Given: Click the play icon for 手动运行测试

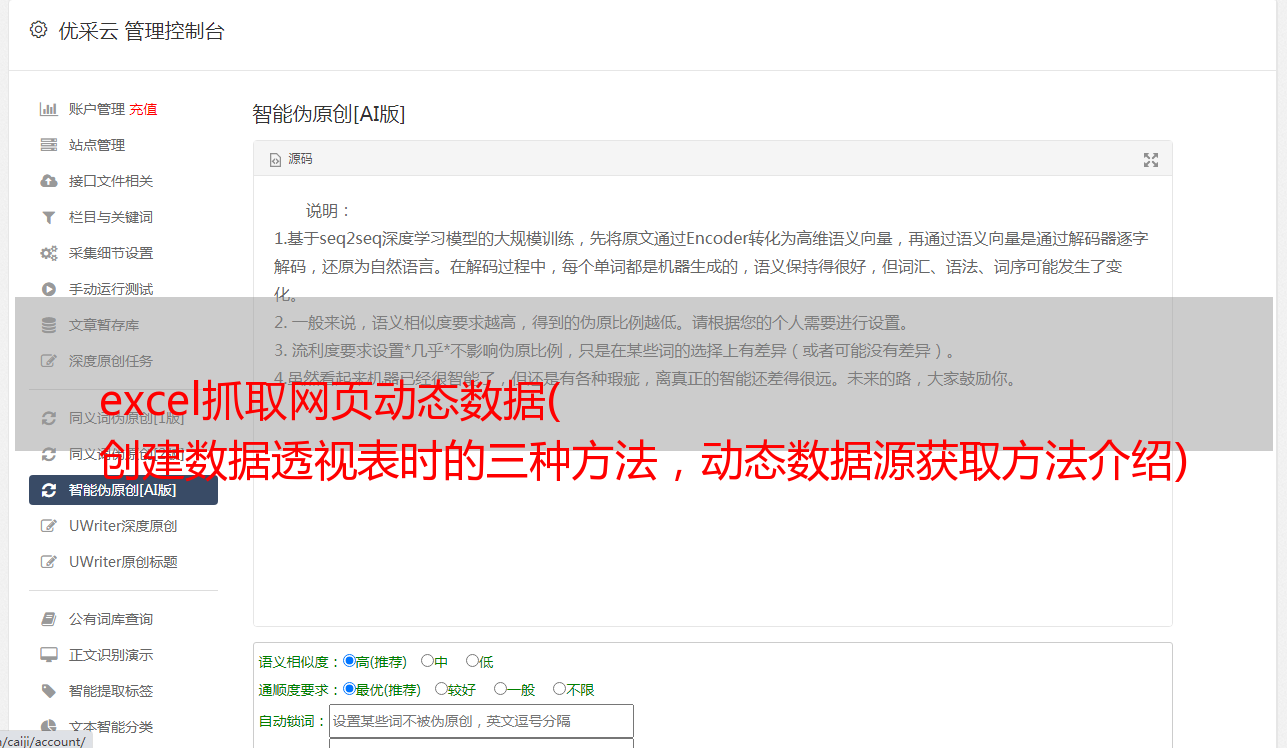Looking at the screenshot, I should (48, 289).
